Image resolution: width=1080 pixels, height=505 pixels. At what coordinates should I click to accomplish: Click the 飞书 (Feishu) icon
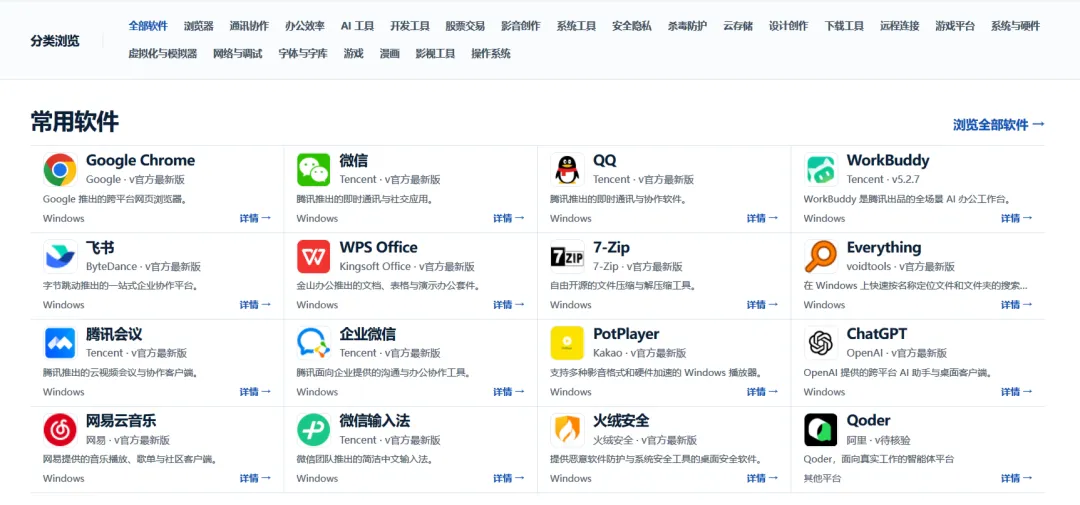coord(60,256)
